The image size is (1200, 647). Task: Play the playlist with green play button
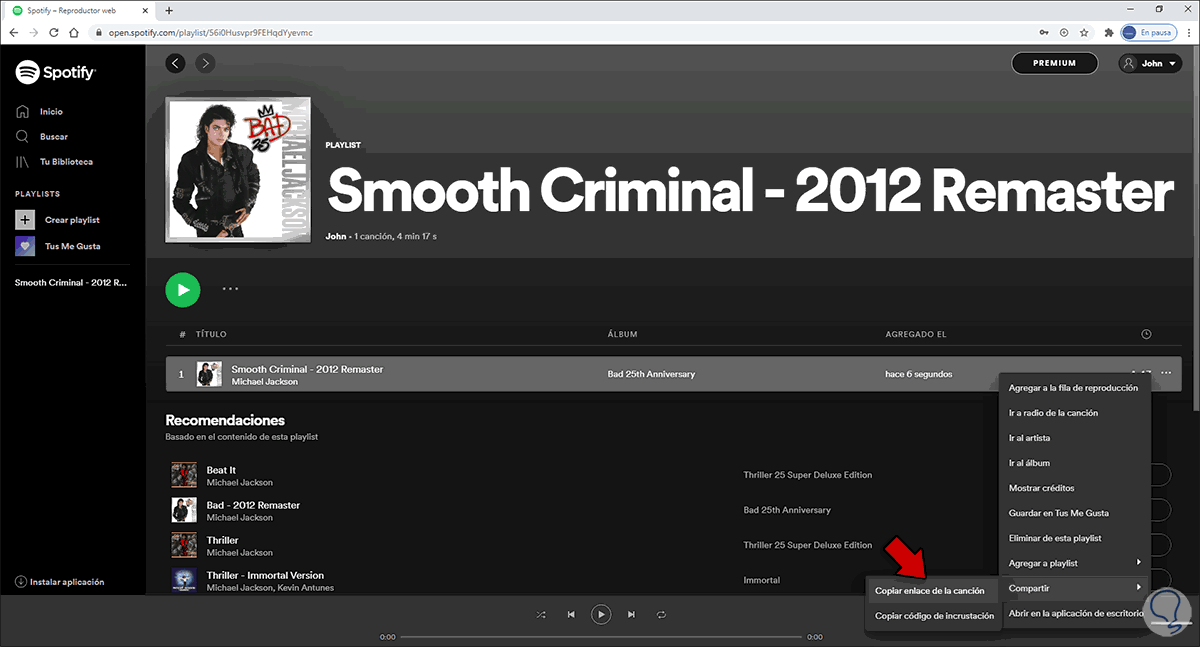[183, 290]
